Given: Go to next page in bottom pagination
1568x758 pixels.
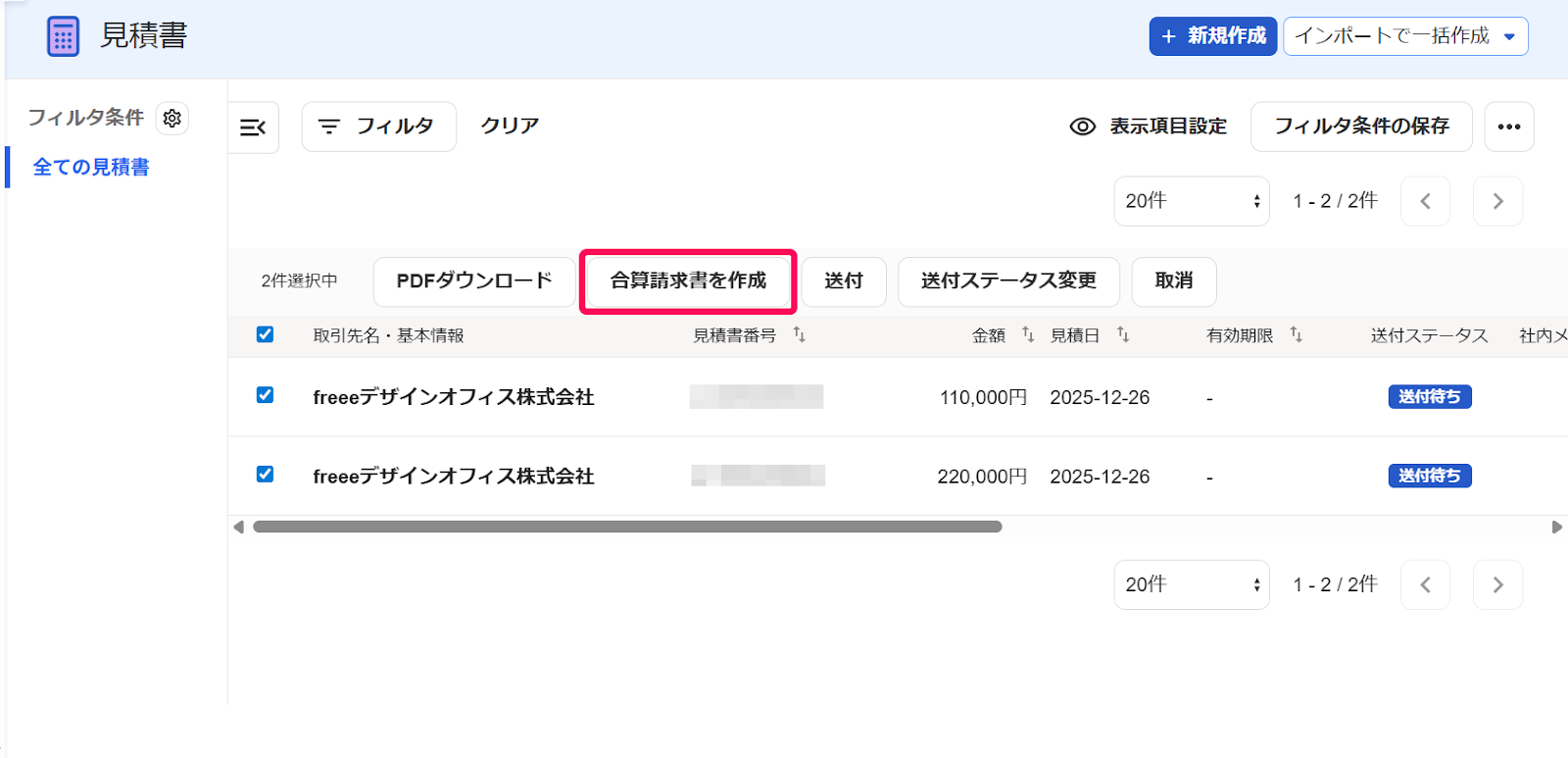Looking at the screenshot, I should point(1497,584).
